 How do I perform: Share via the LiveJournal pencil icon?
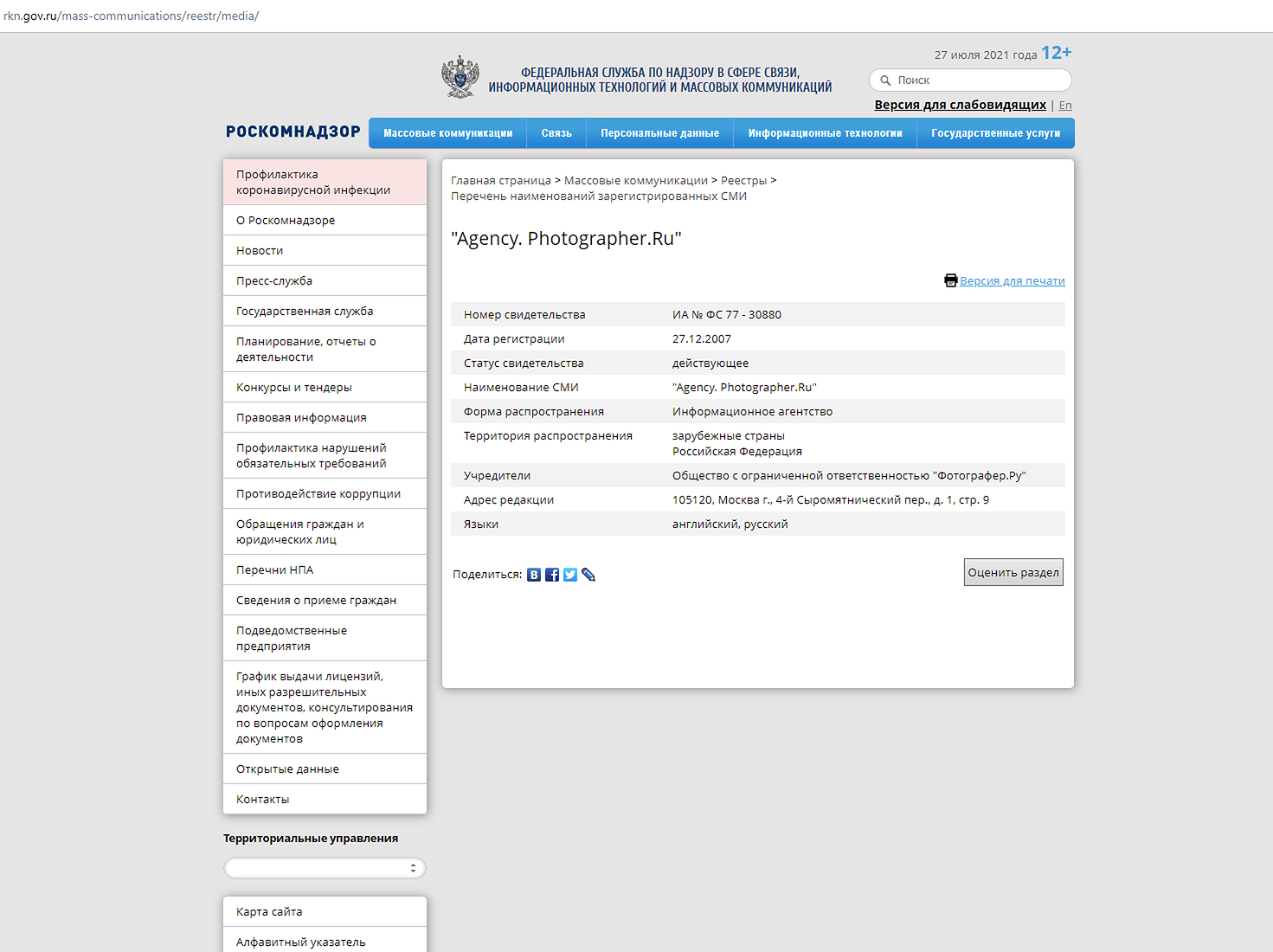pos(588,575)
